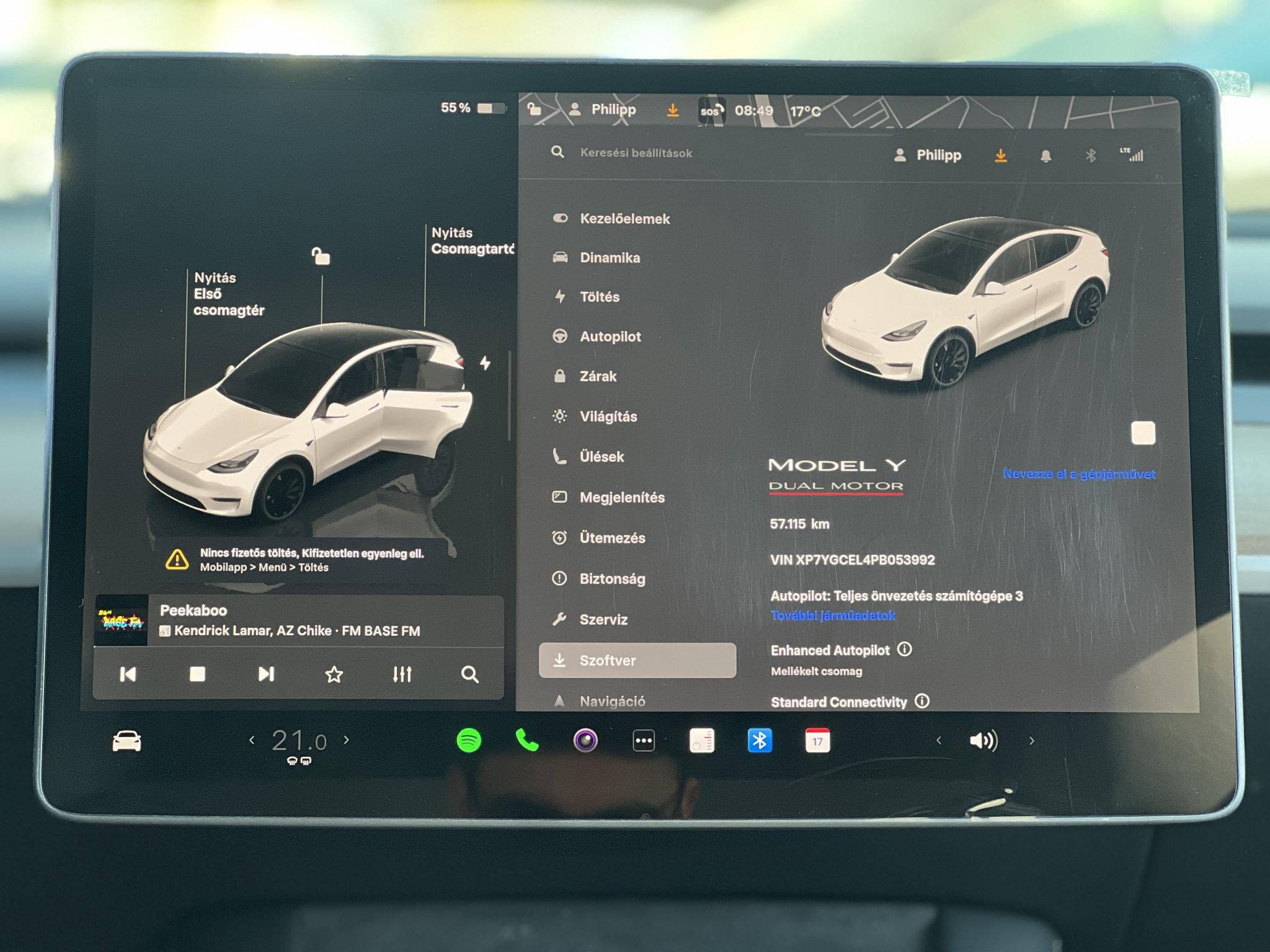The image size is (1270, 952).
Task: Tap the volume speaker icon
Action: (983, 739)
